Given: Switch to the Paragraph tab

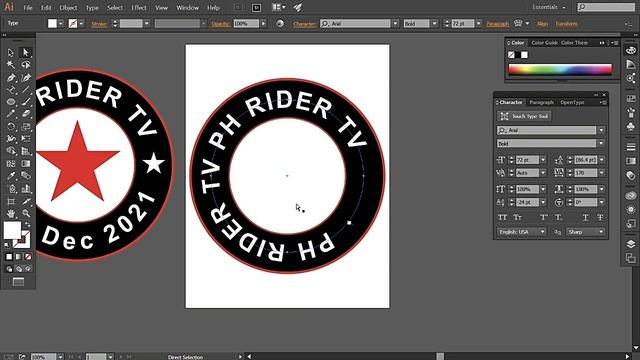Looking at the screenshot, I should tap(542, 102).
